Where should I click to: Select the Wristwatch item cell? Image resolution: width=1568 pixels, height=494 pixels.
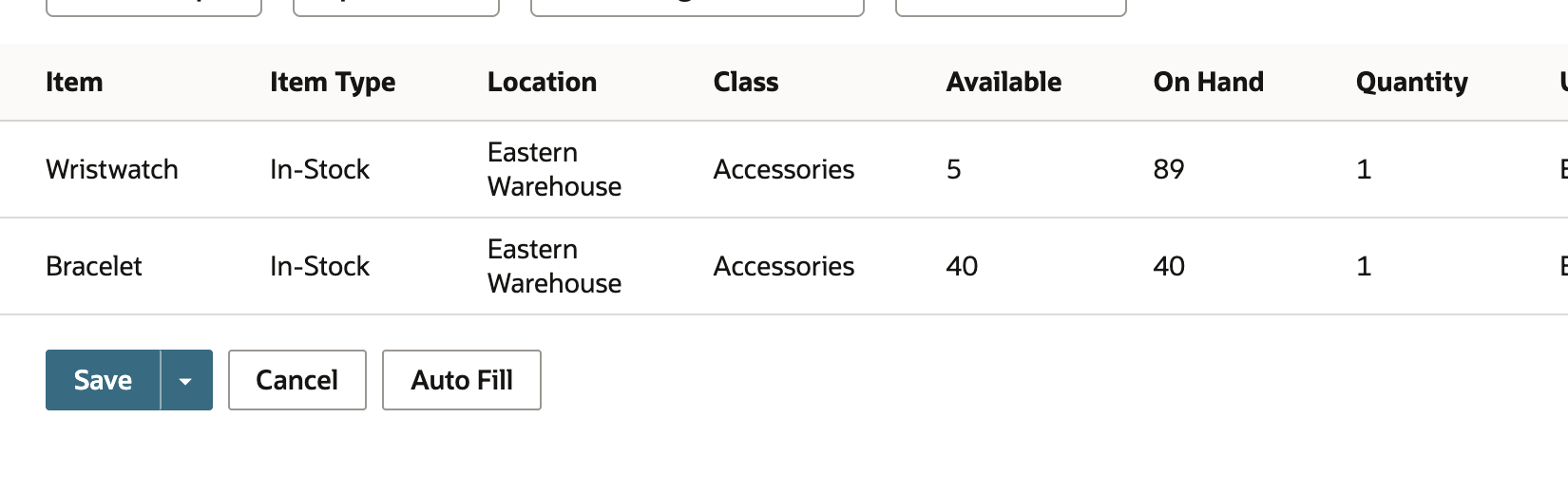[x=112, y=169]
